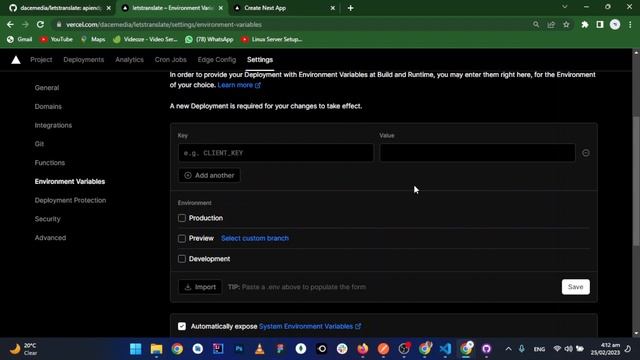Open Security settings in sidebar
The width and height of the screenshot is (640, 360).
click(47, 219)
